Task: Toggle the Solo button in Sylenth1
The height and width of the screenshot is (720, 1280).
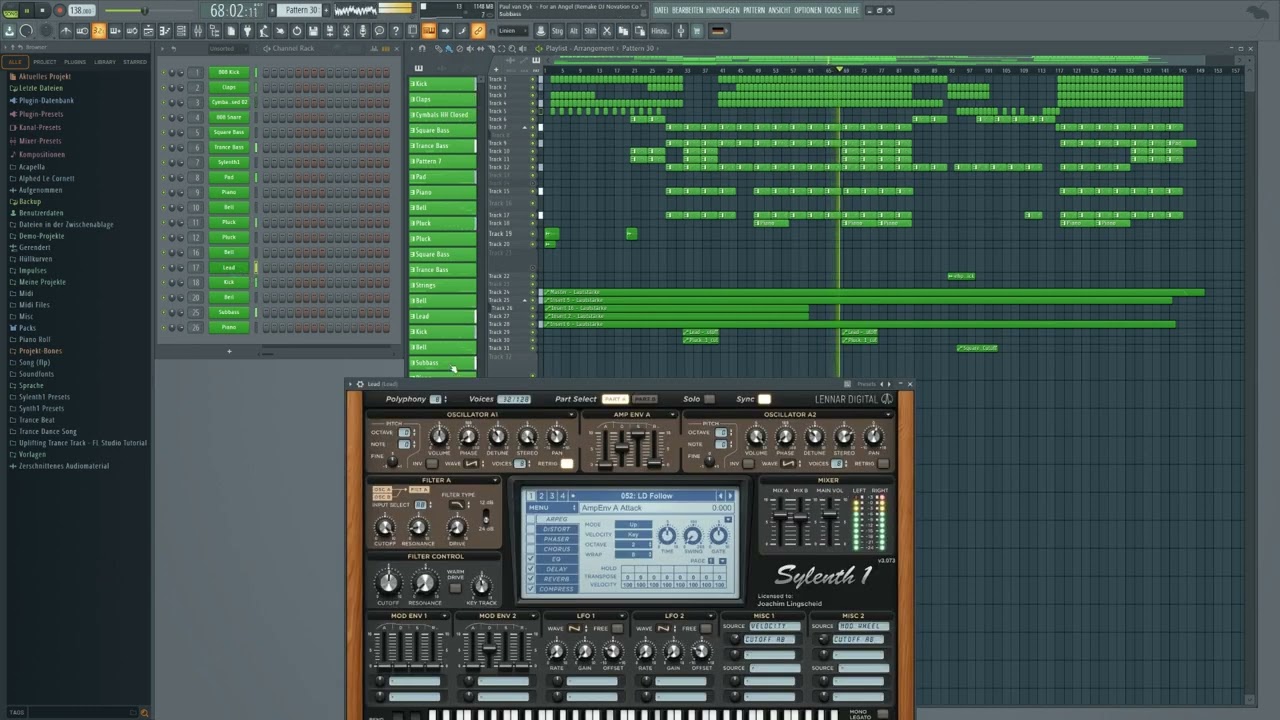Action: click(709, 399)
